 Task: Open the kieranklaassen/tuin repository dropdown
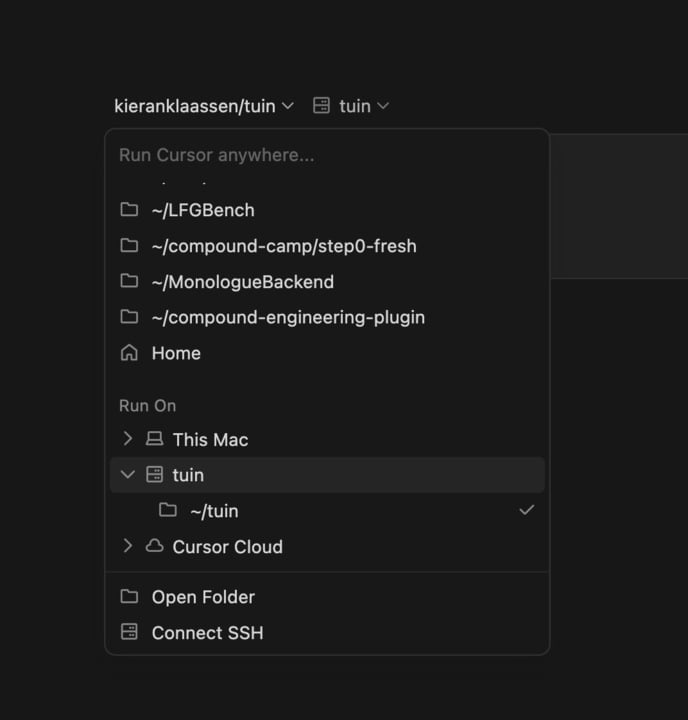[x=203, y=106]
